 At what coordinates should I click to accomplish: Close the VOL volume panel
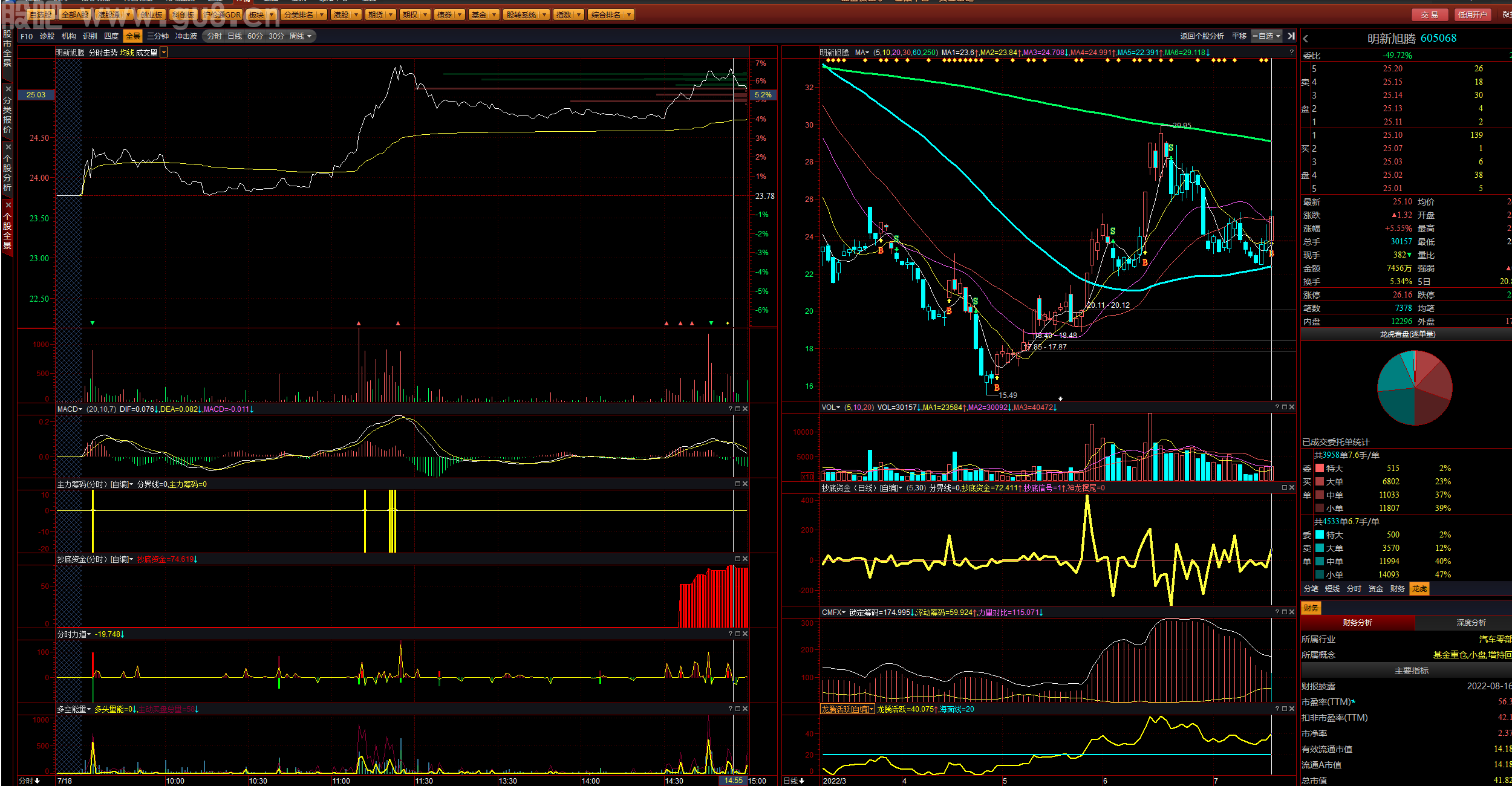tap(1292, 408)
